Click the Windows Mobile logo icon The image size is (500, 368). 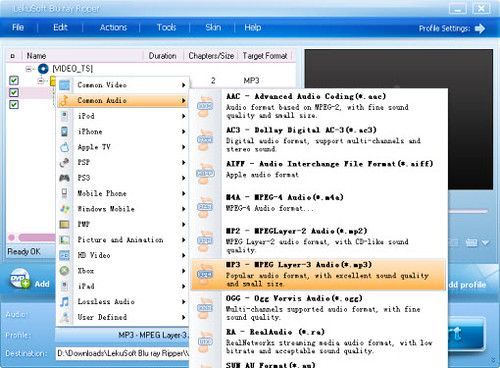pos(65,209)
